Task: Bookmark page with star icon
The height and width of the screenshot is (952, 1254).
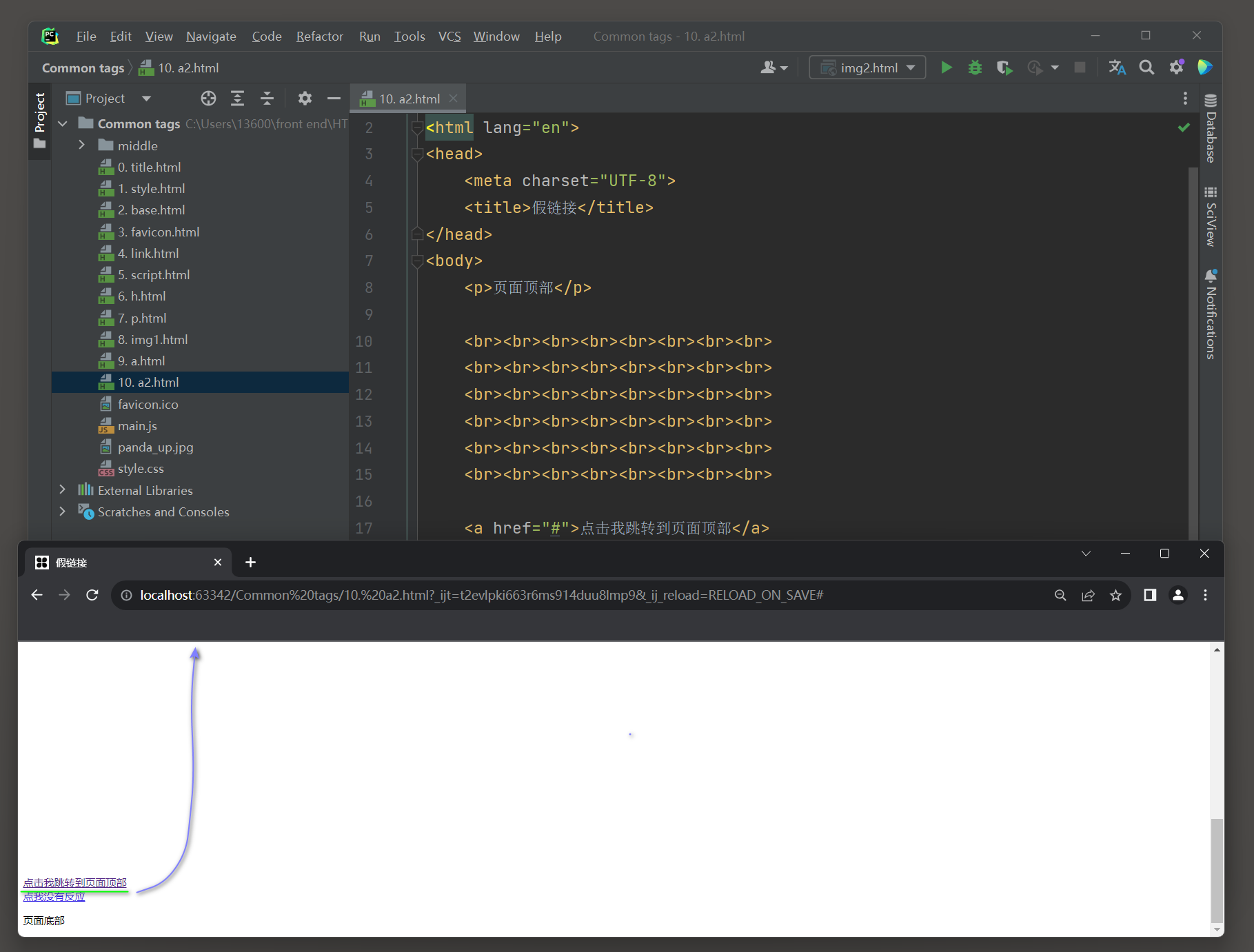Action: pos(1115,595)
